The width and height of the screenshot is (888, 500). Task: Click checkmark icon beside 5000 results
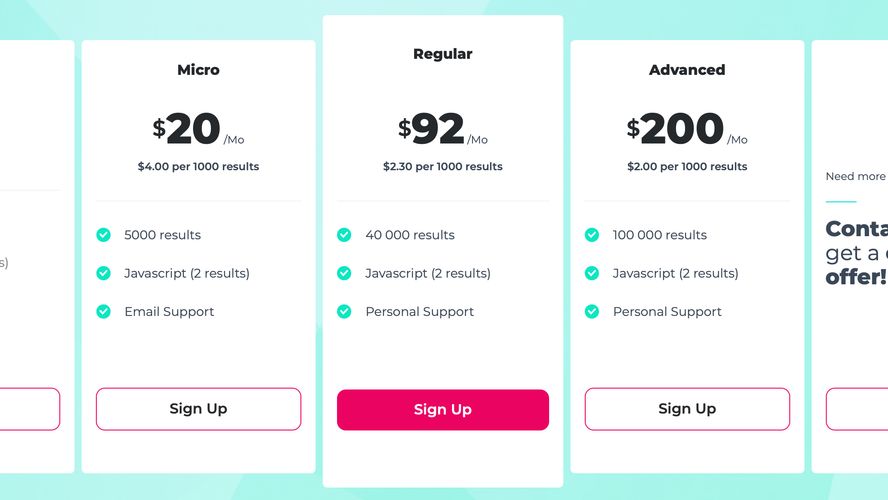103,235
